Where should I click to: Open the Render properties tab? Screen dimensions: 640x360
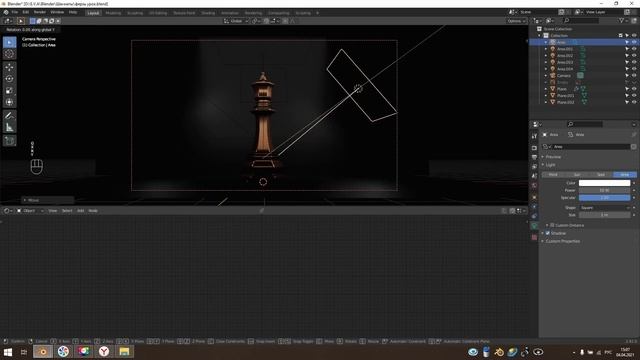coord(534,148)
